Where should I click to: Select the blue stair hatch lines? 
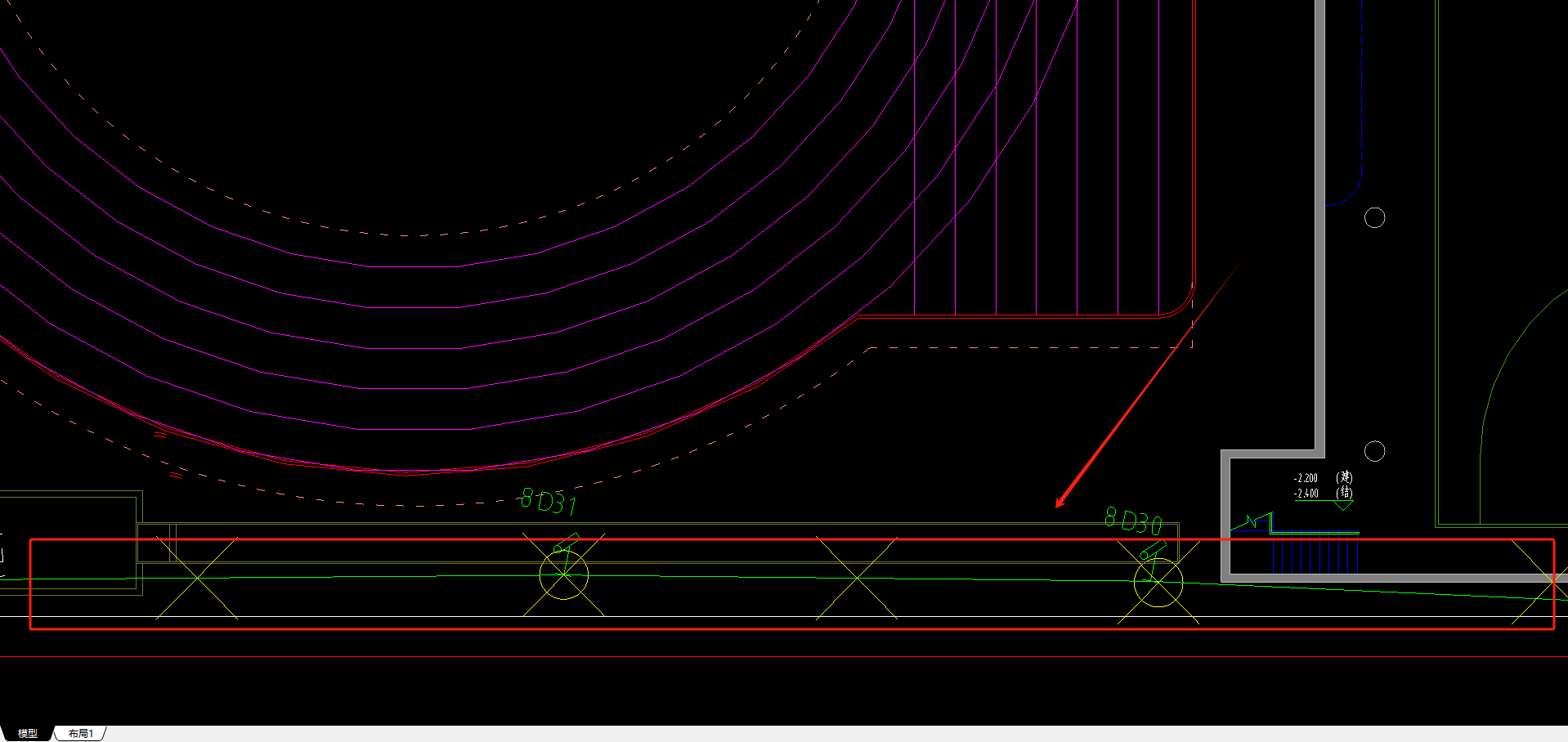[1315, 552]
